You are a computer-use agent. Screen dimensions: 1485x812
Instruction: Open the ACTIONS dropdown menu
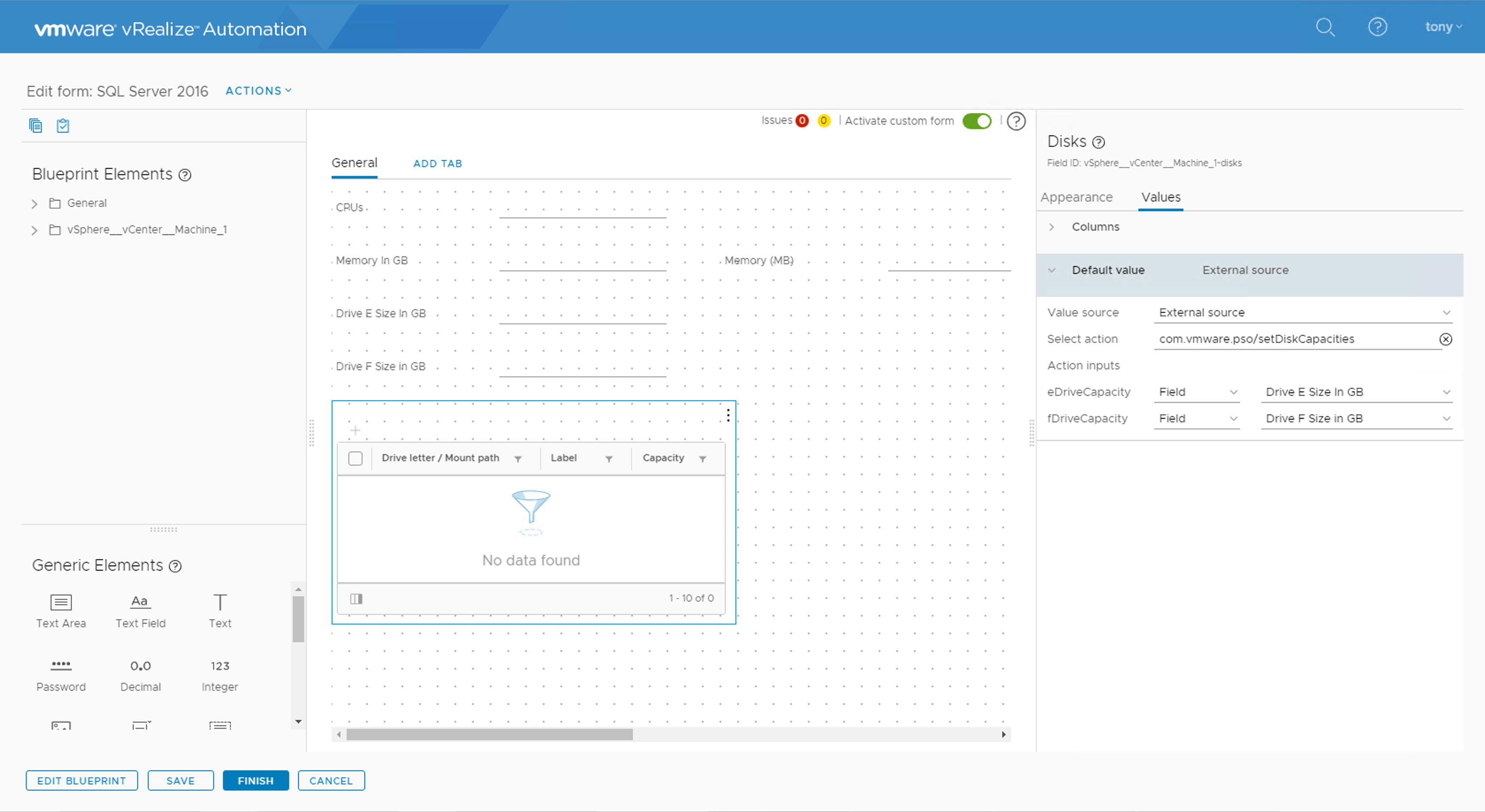258,91
